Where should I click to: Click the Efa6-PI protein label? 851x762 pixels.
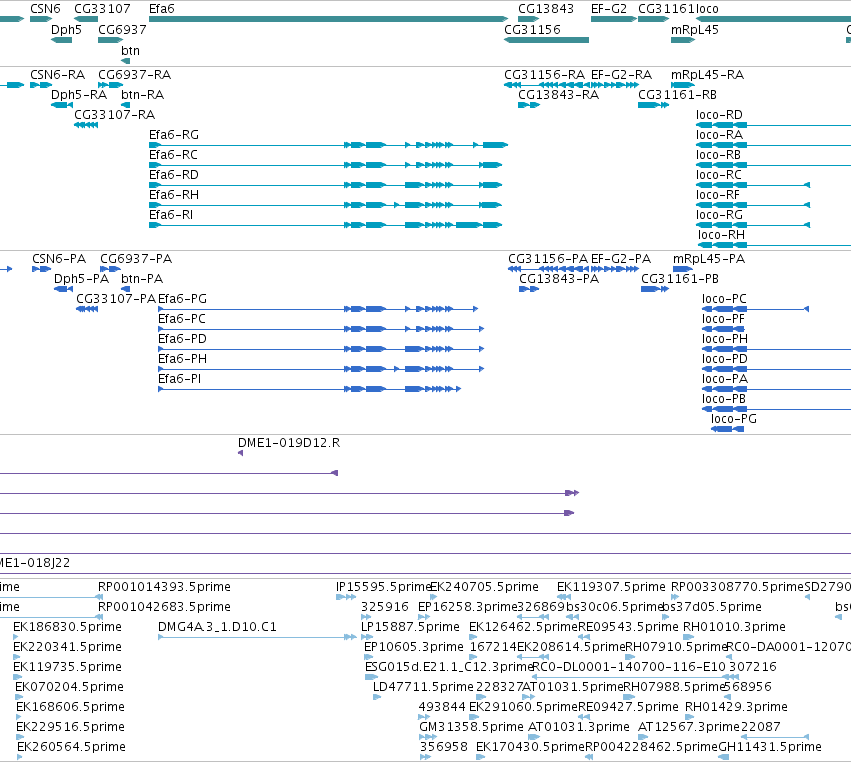(x=180, y=379)
